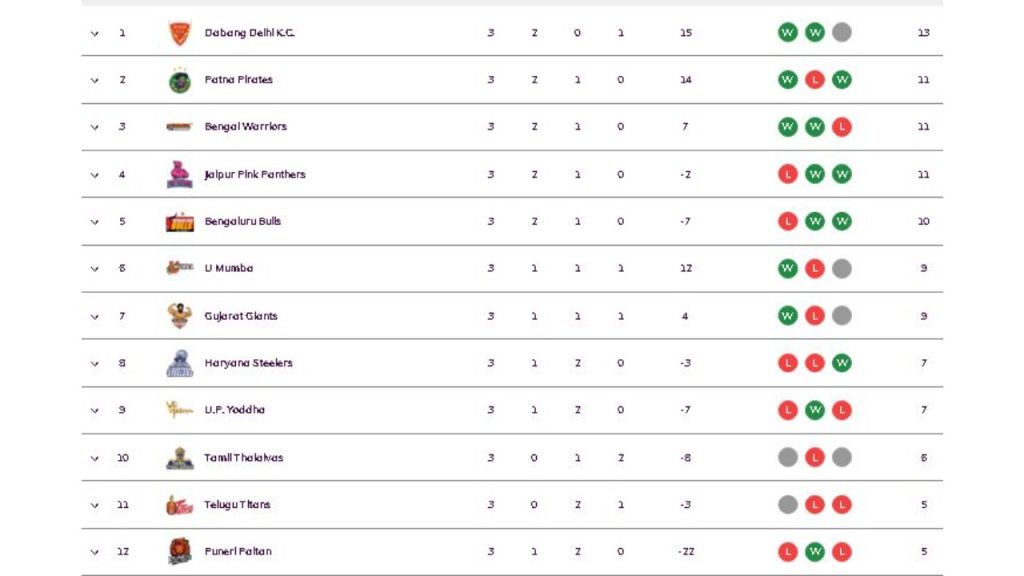Click the Jaipur Pink Panthers logo
The image size is (1024, 576).
(x=179, y=174)
